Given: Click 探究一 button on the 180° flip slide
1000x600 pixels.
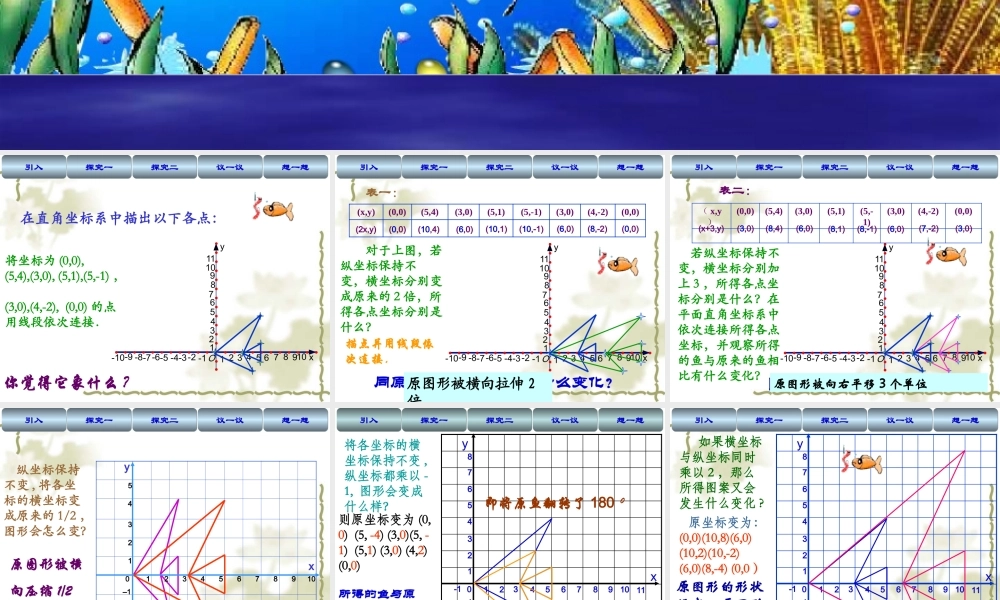Looking at the screenshot, I should 434,420.
